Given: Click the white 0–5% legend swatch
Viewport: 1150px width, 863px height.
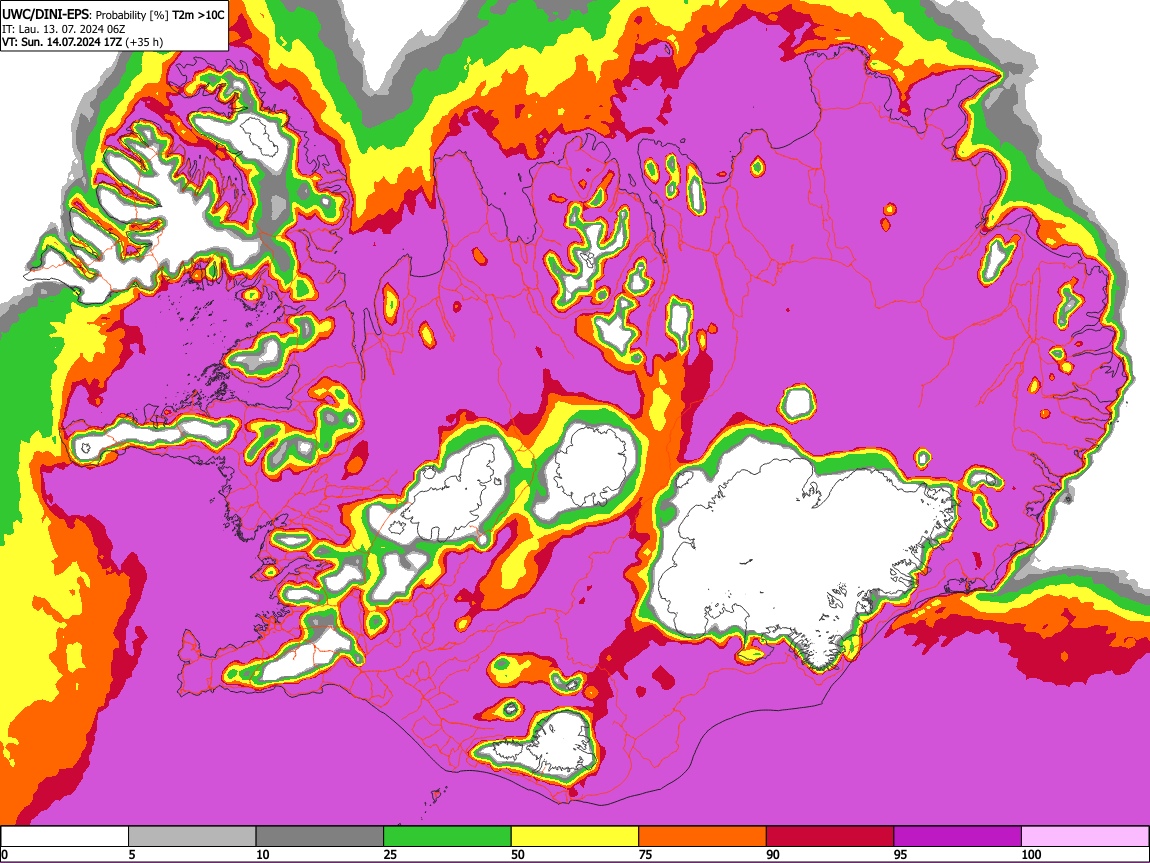Looking at the screenshot, I should tap(65, 837).
